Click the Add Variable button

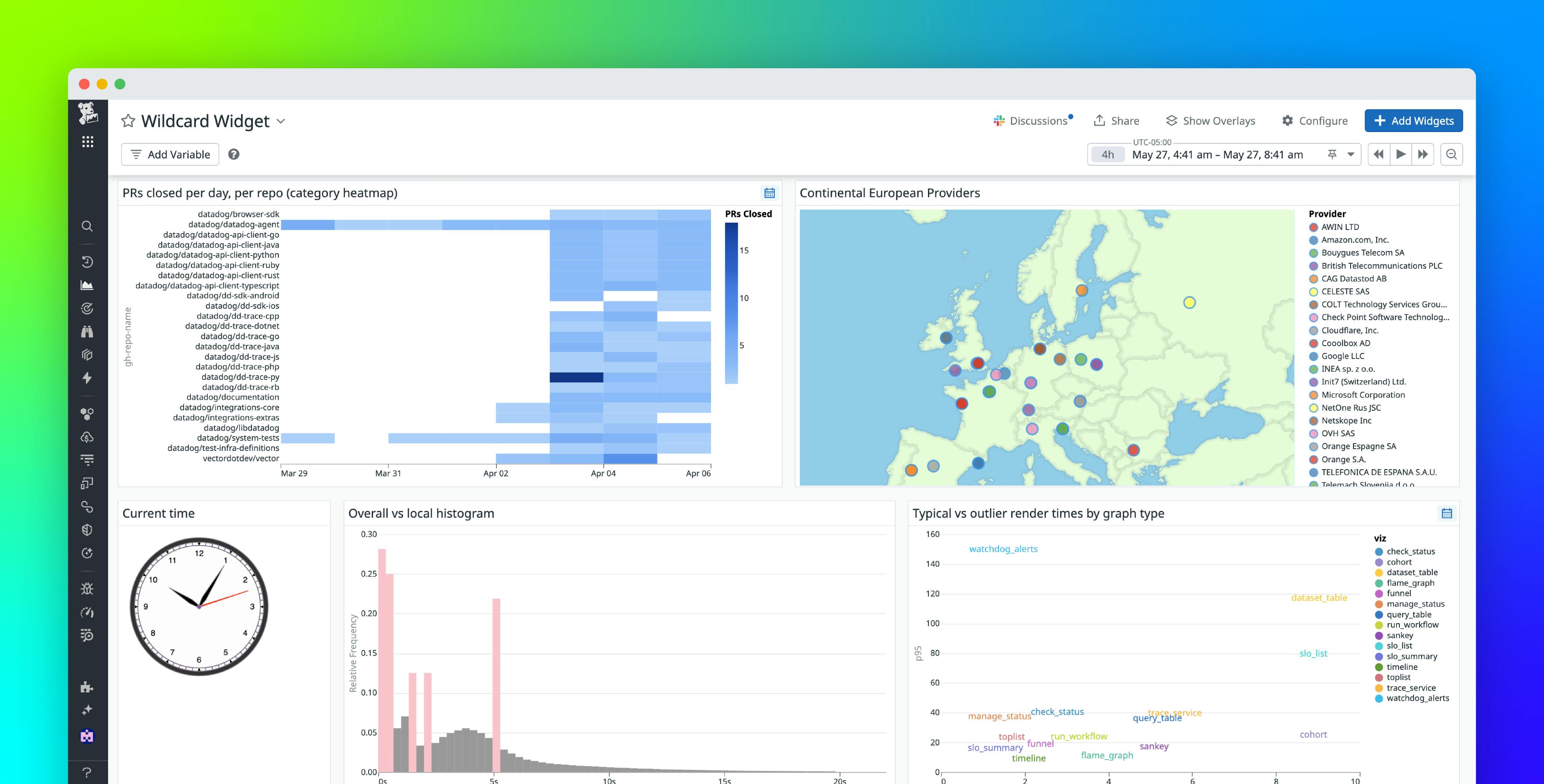click(x=169, y=154)
